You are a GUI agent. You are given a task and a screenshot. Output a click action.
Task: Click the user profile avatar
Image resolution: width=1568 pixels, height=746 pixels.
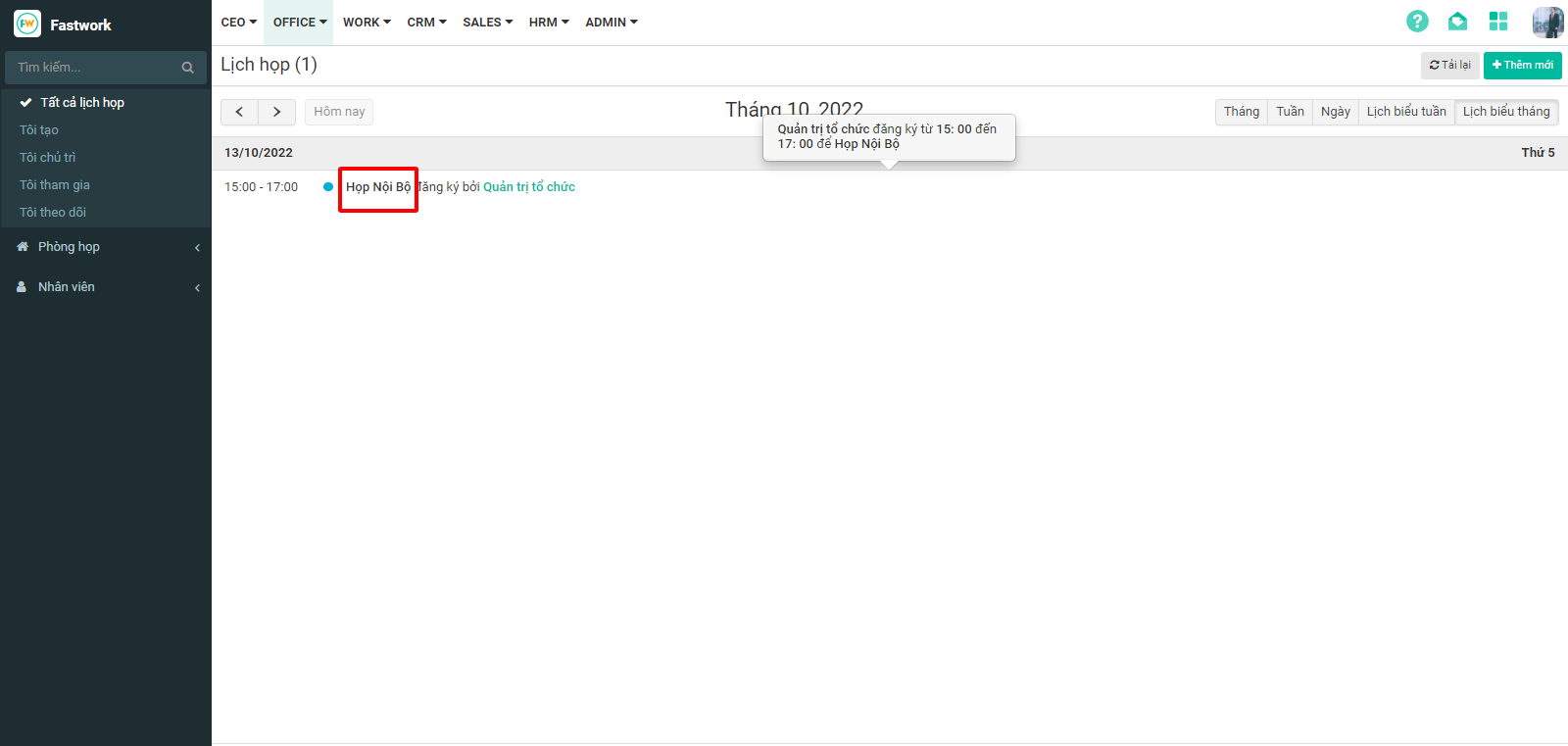[1547, 22]
